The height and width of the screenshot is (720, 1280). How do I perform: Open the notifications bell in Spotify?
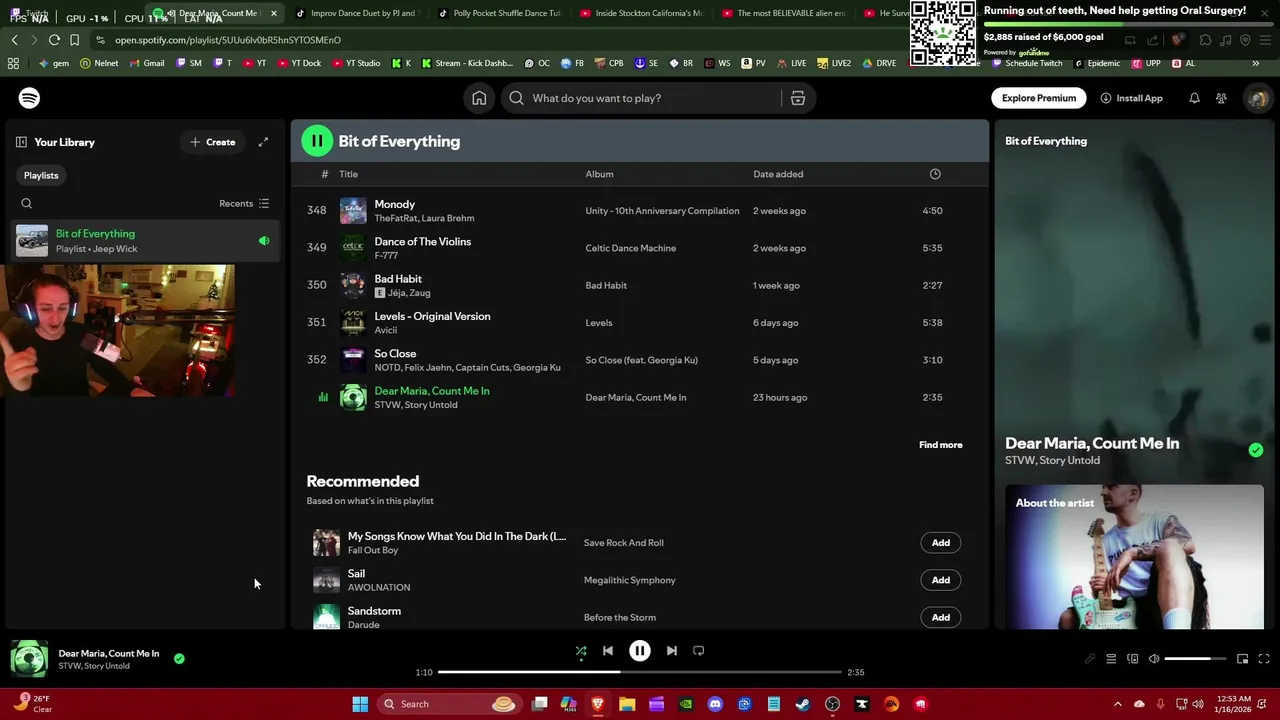click(x=1194, y=98)
